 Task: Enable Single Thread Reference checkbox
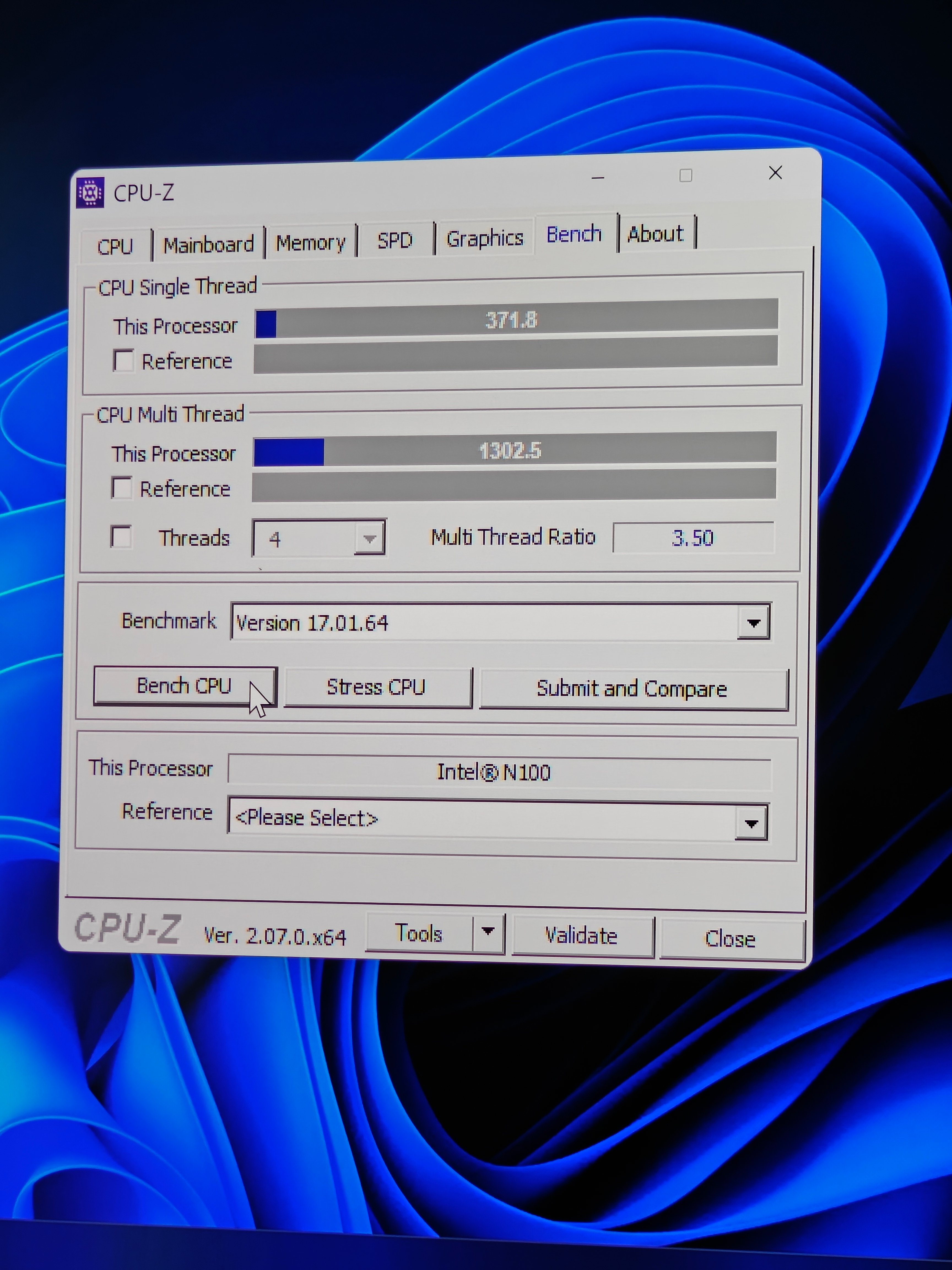[x=123, y=360]
